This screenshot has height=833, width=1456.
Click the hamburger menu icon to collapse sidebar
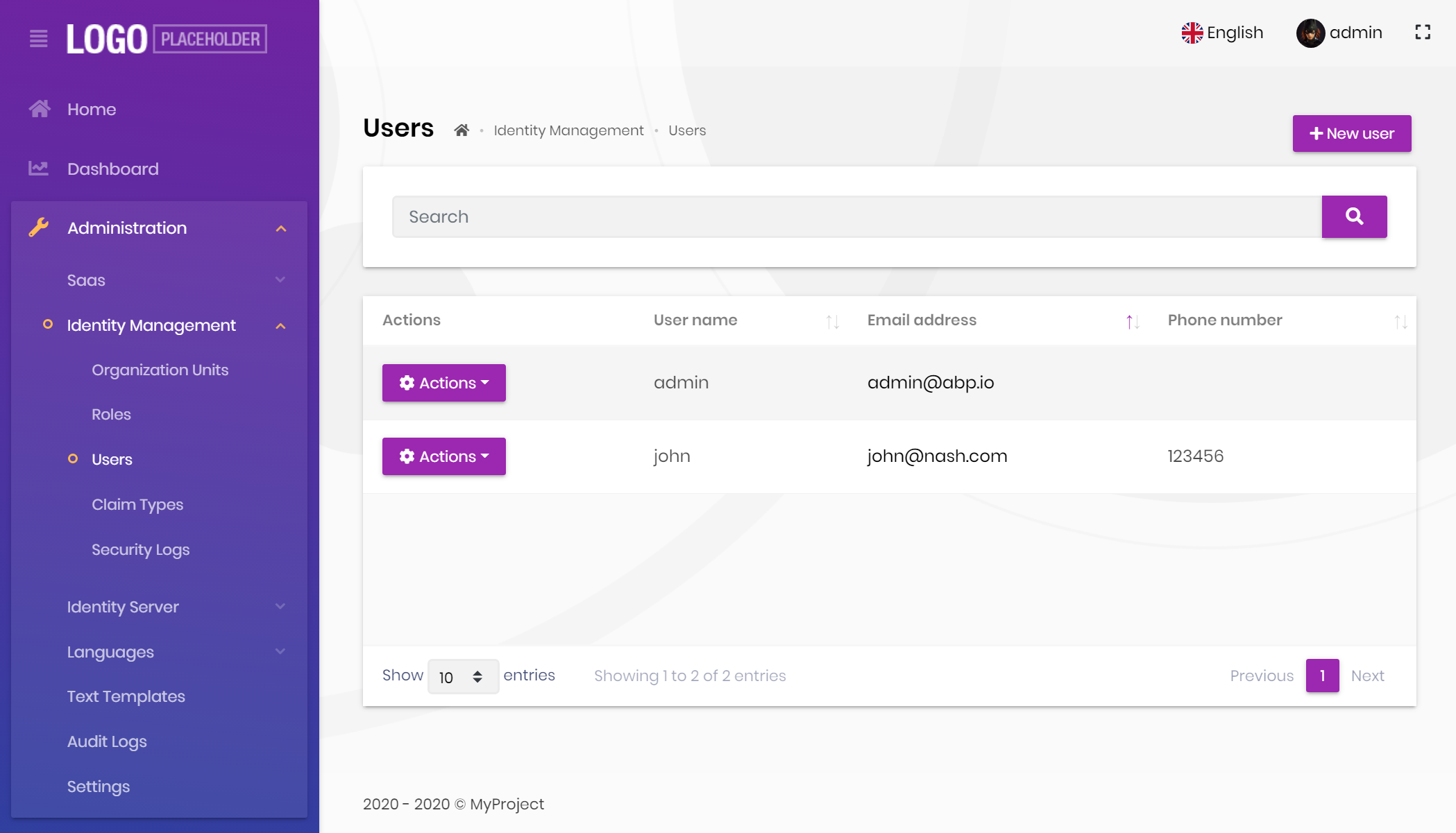[x=38, y=40]
